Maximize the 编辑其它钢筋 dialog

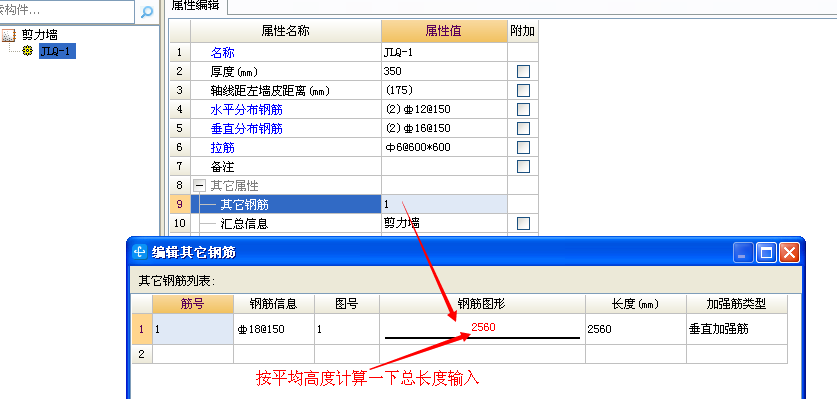coord(766,252)
